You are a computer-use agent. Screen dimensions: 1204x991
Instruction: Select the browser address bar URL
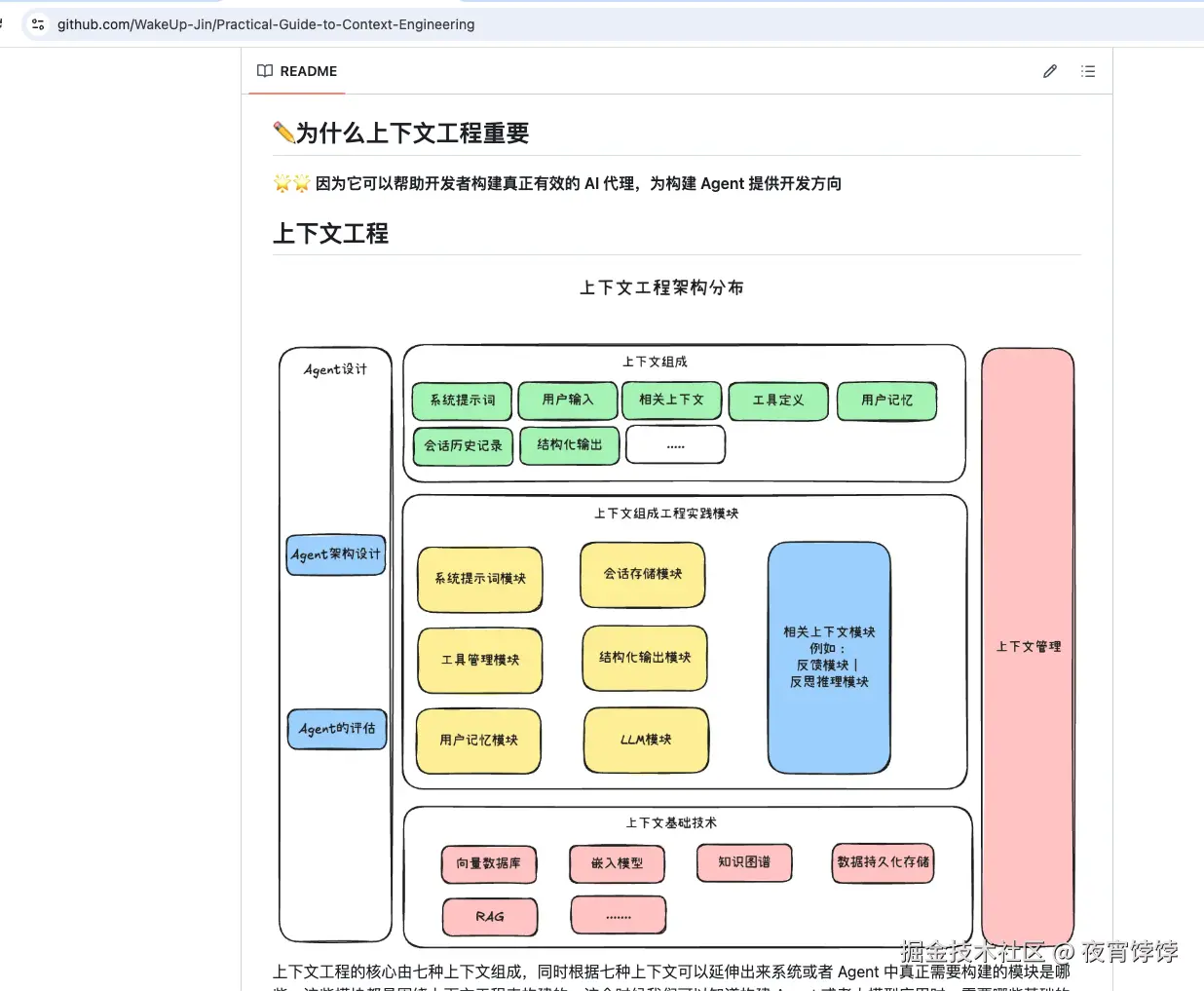(x=265, y=24)
